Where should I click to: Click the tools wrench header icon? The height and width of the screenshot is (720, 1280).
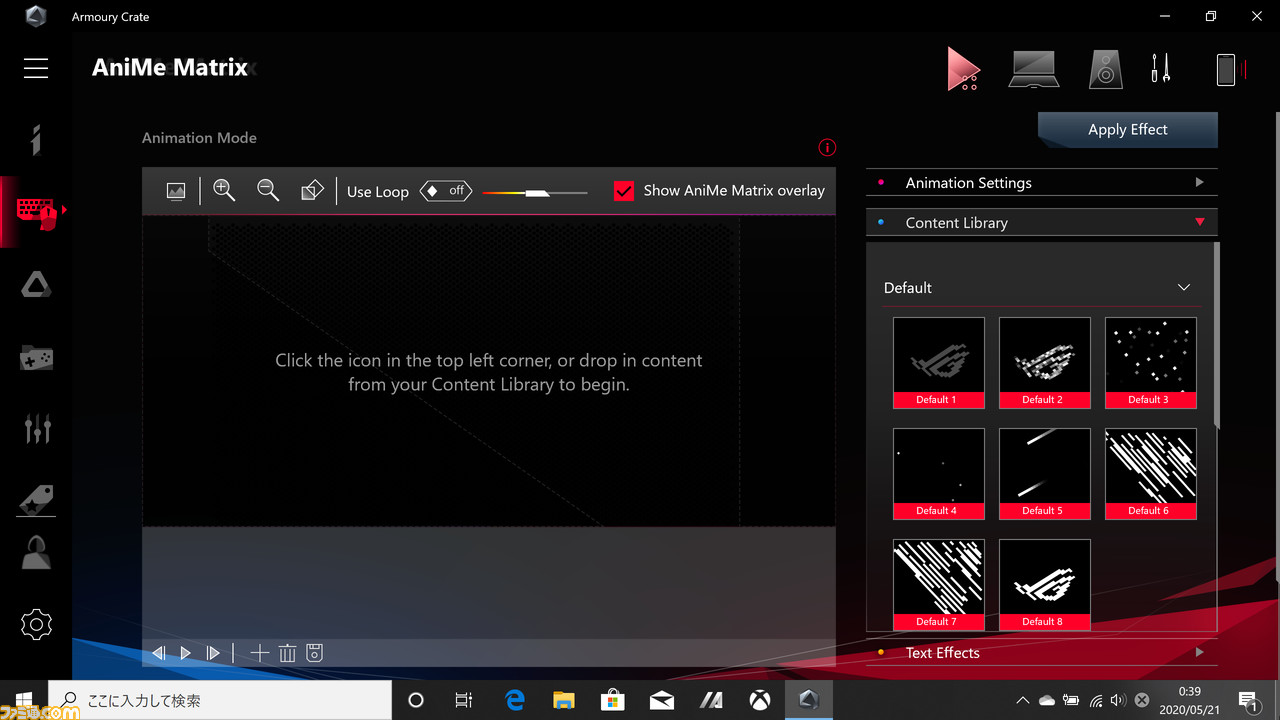1160,69
